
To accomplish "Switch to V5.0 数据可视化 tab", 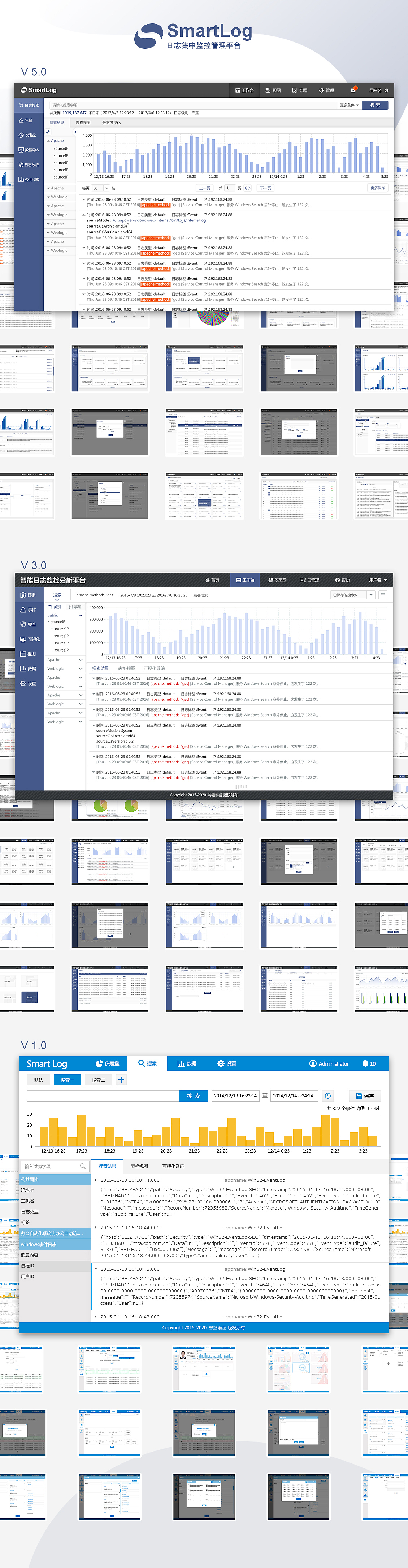I will click(111, 123).
